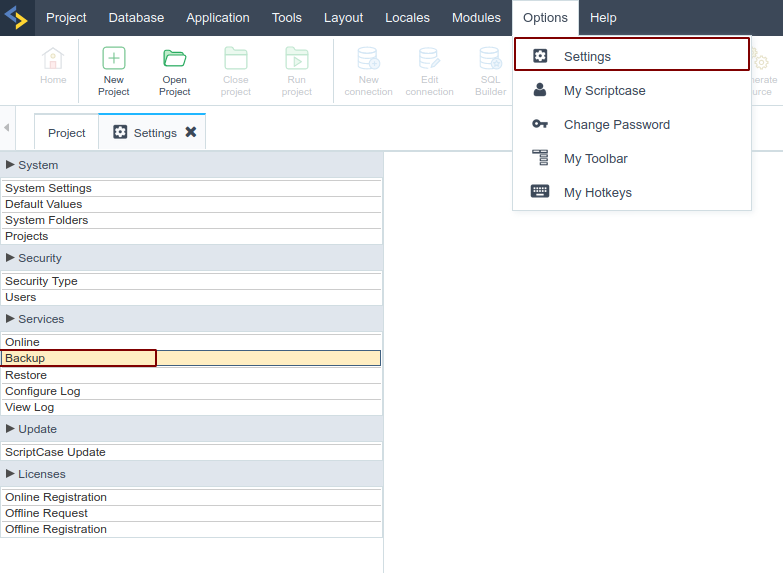
Task: Open System Settings in sidebar
Action: point(48,188)
